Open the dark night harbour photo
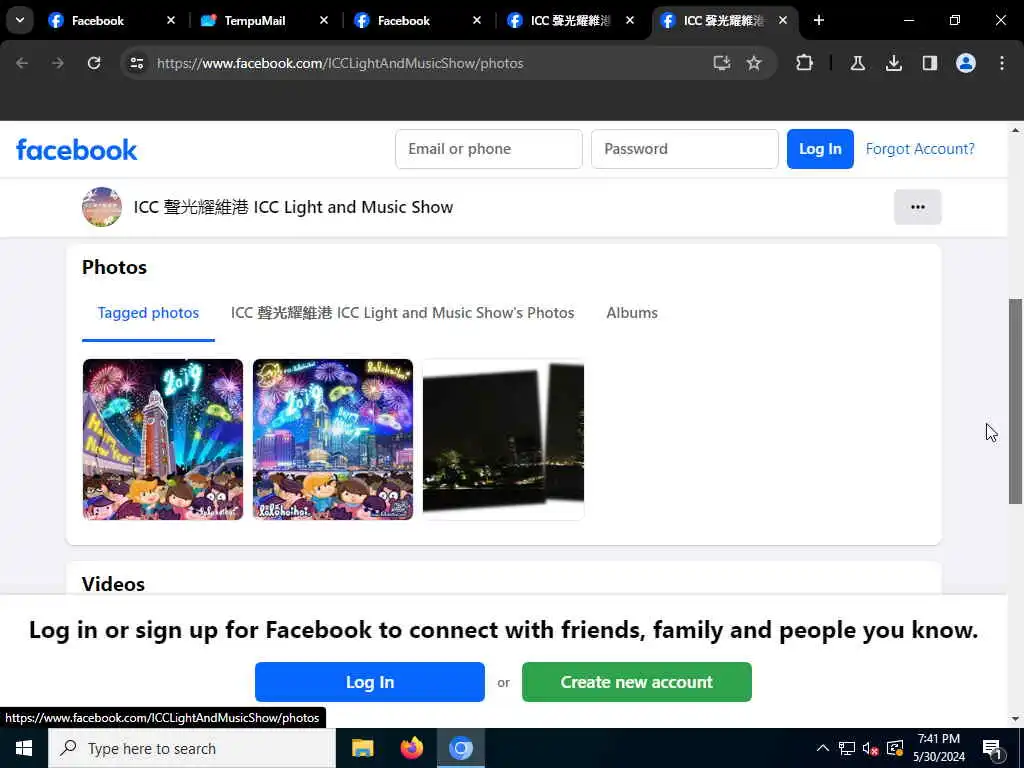 (504, 440)
